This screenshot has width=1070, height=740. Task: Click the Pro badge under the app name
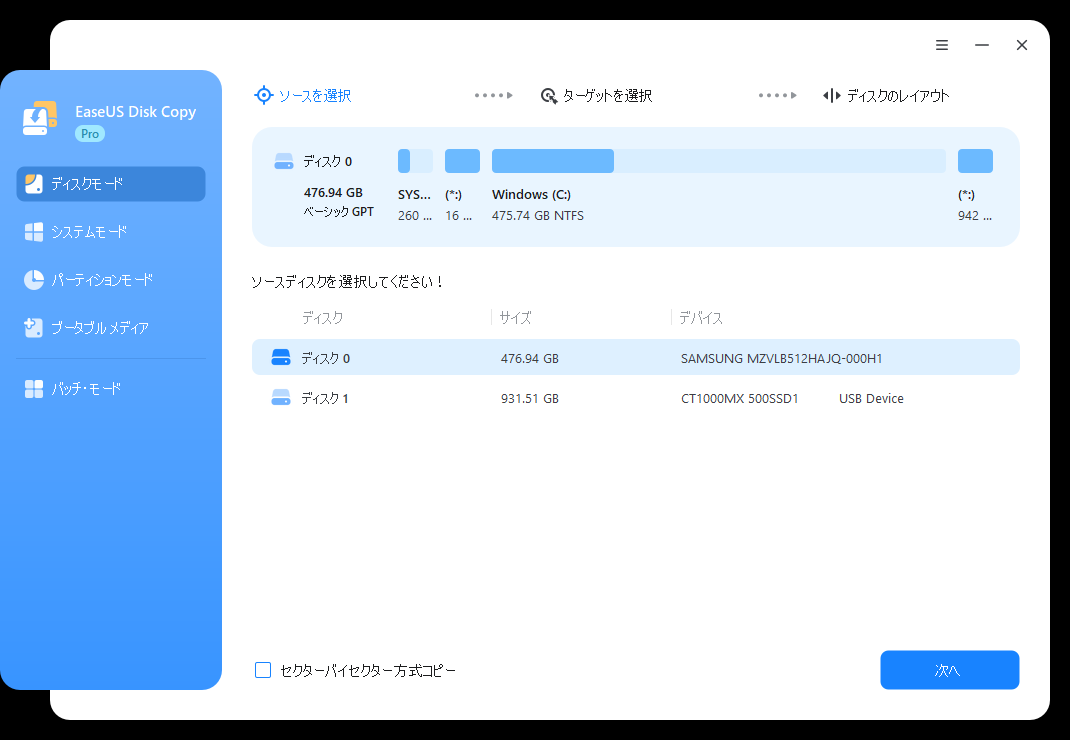90,134
